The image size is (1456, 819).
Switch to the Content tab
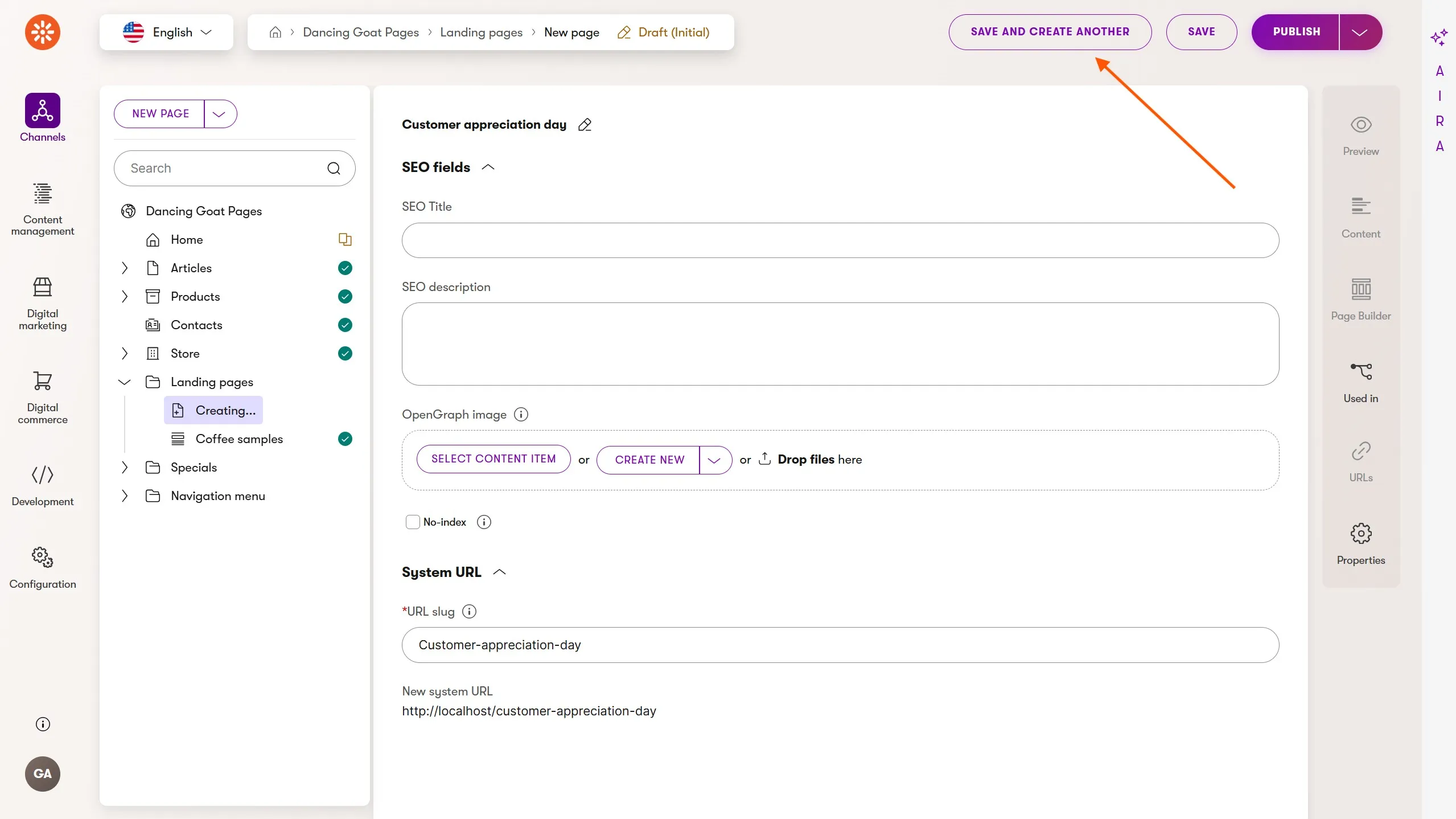[1361, 218]
